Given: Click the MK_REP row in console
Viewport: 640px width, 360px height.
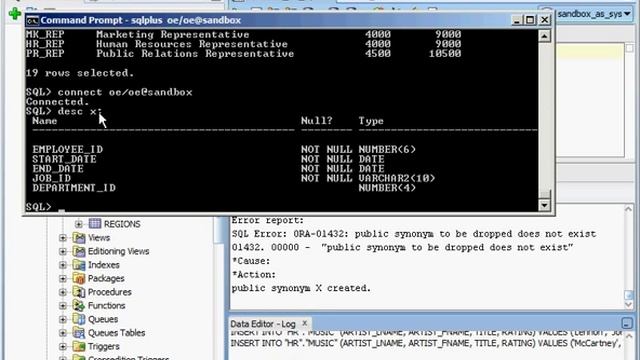Looking at the screenshot, I should (244, 35).
